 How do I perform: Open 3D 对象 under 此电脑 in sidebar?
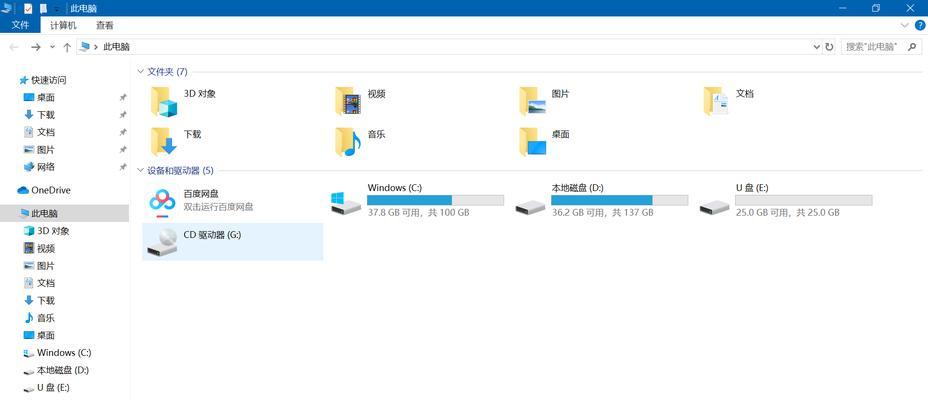point(53,231)
